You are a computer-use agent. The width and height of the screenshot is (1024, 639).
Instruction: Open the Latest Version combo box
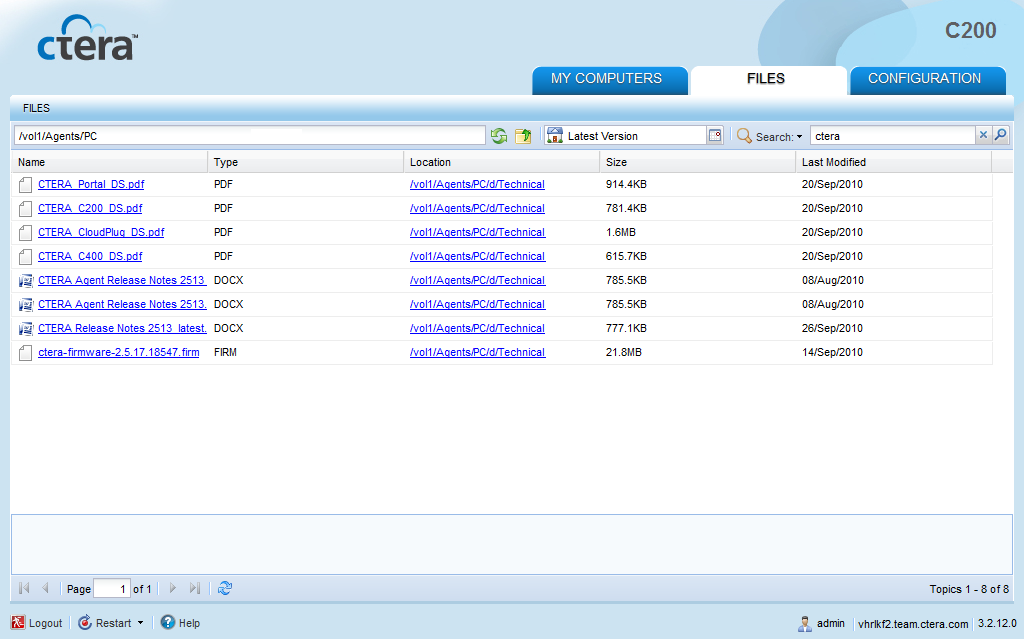click(x=633, y=135)
